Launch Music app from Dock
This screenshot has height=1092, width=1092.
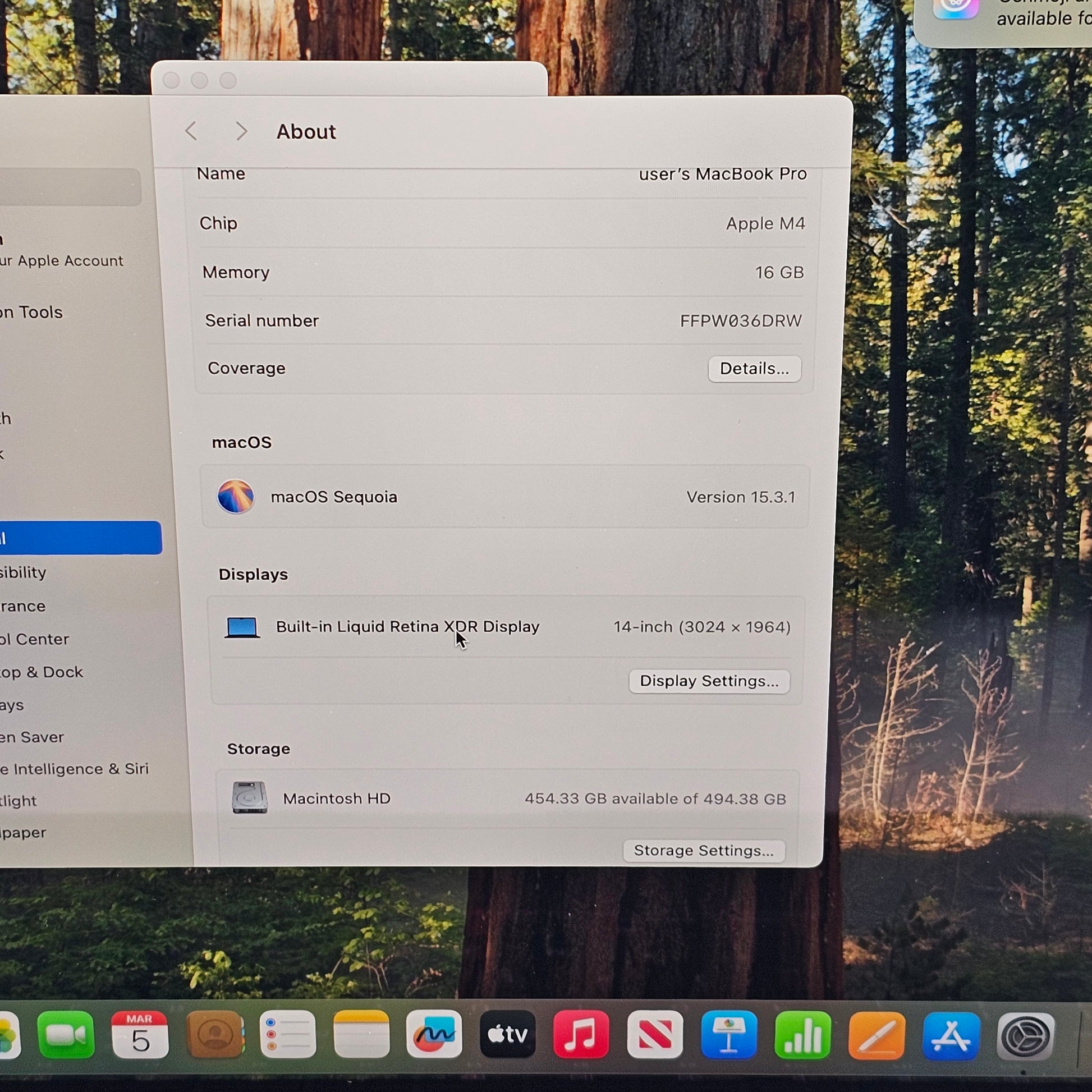click(581, 1035)
